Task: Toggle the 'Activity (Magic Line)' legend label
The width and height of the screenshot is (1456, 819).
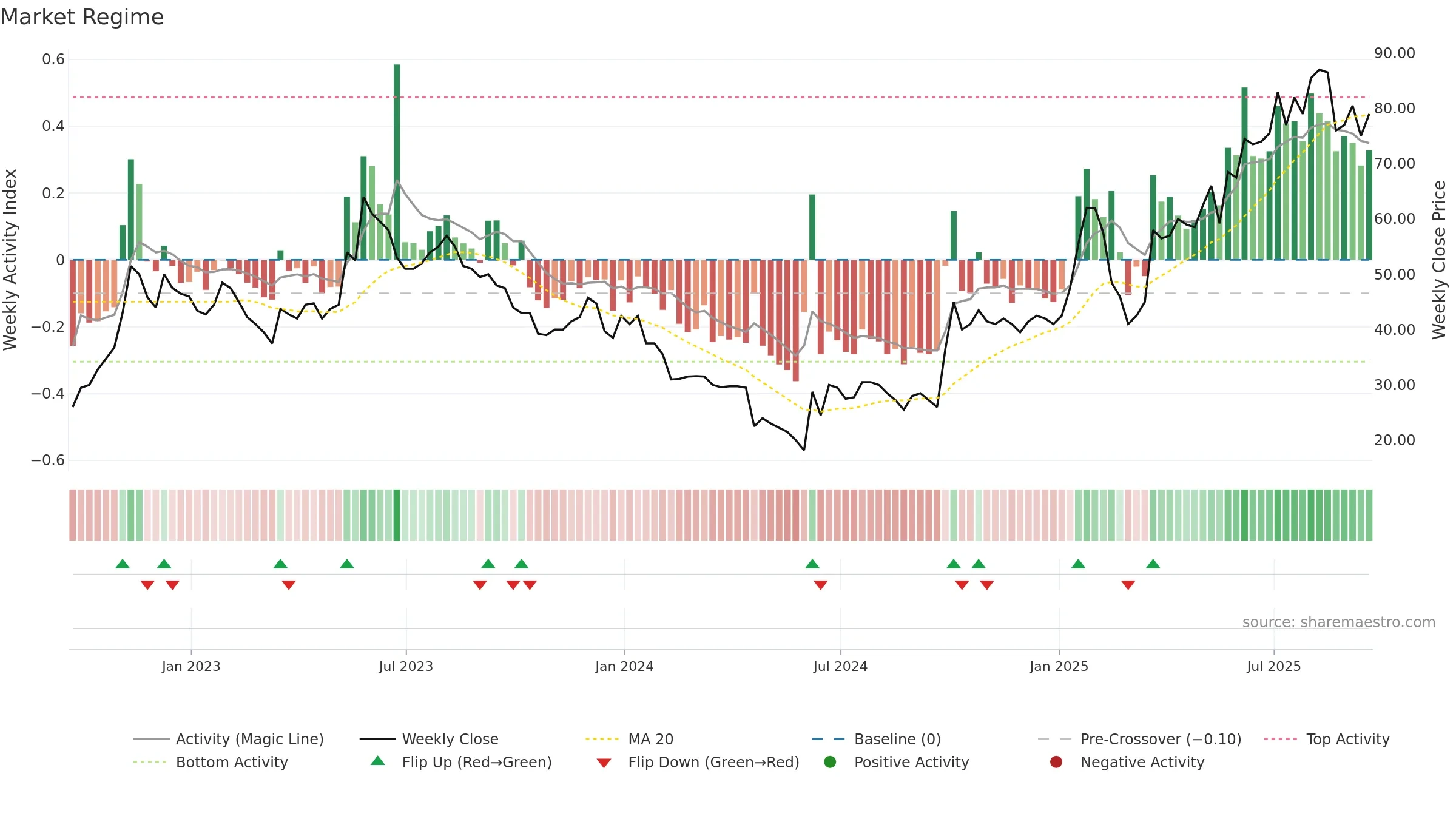Action: click(250, 740)
